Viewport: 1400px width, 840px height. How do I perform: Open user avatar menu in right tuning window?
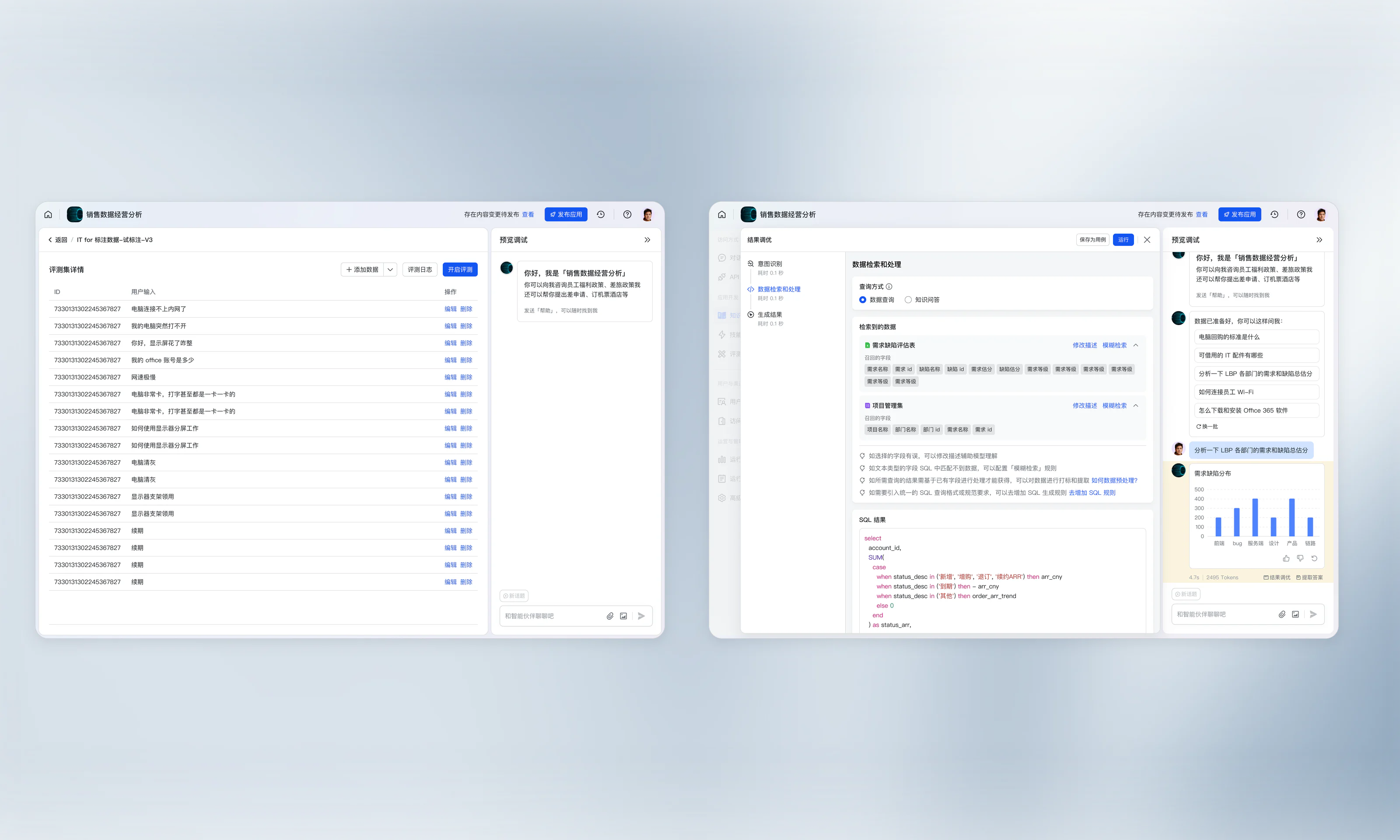(1321, 214)
